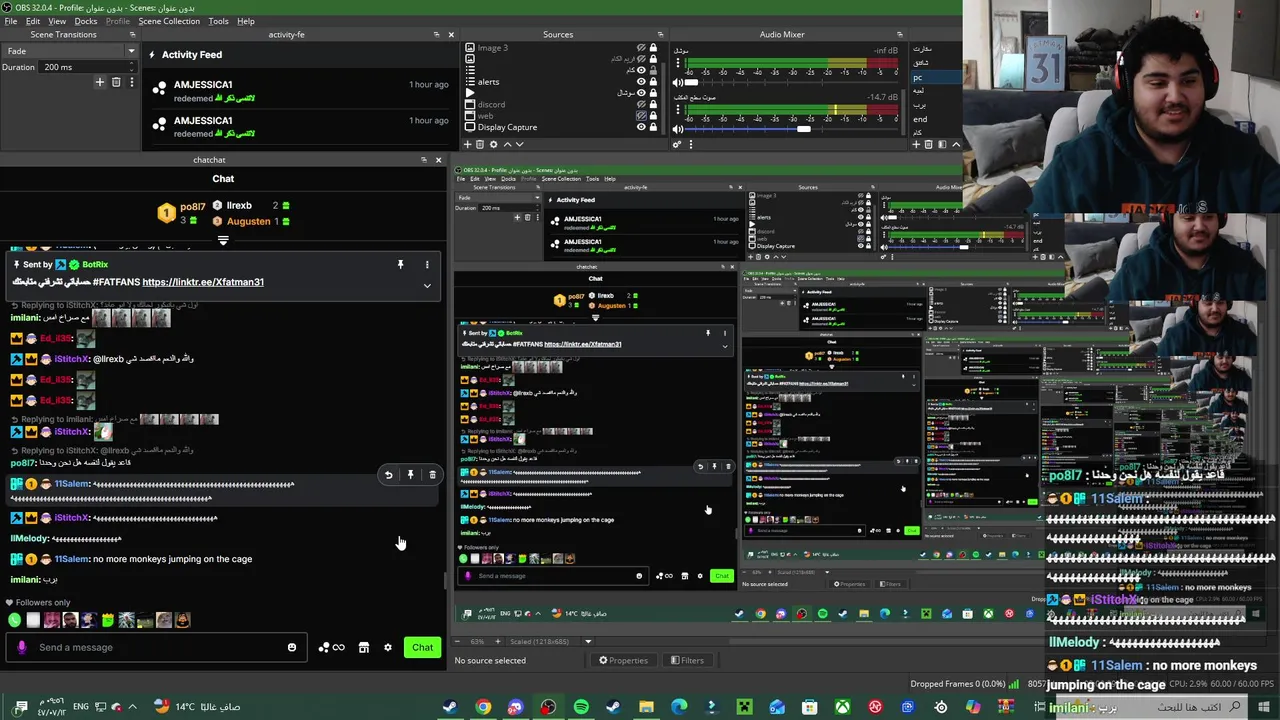Click the Properties button below preview

[x=623, y=660]
